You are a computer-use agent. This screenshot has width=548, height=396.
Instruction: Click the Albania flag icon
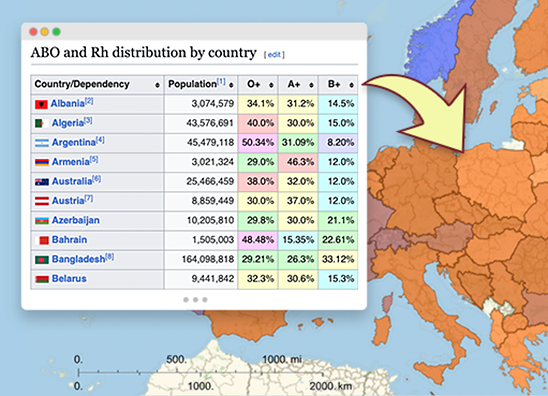point(41,104)
